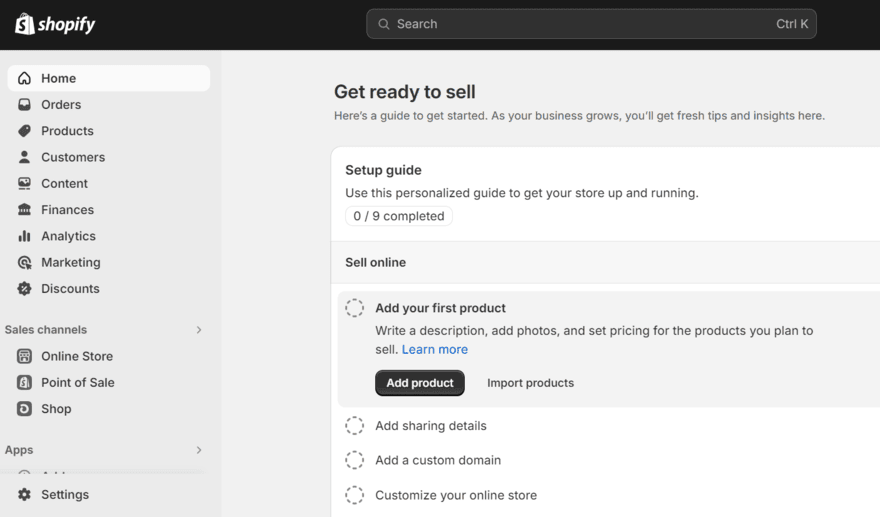
Task: Open the Orders page
Action: 109,104
